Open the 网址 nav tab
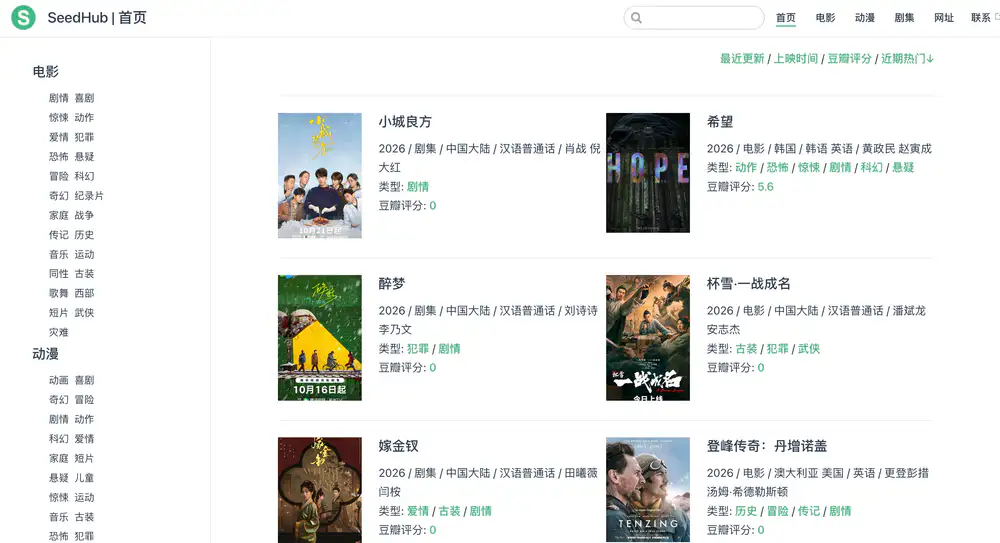Screen dimensions: 1000x543 (944, 18)
